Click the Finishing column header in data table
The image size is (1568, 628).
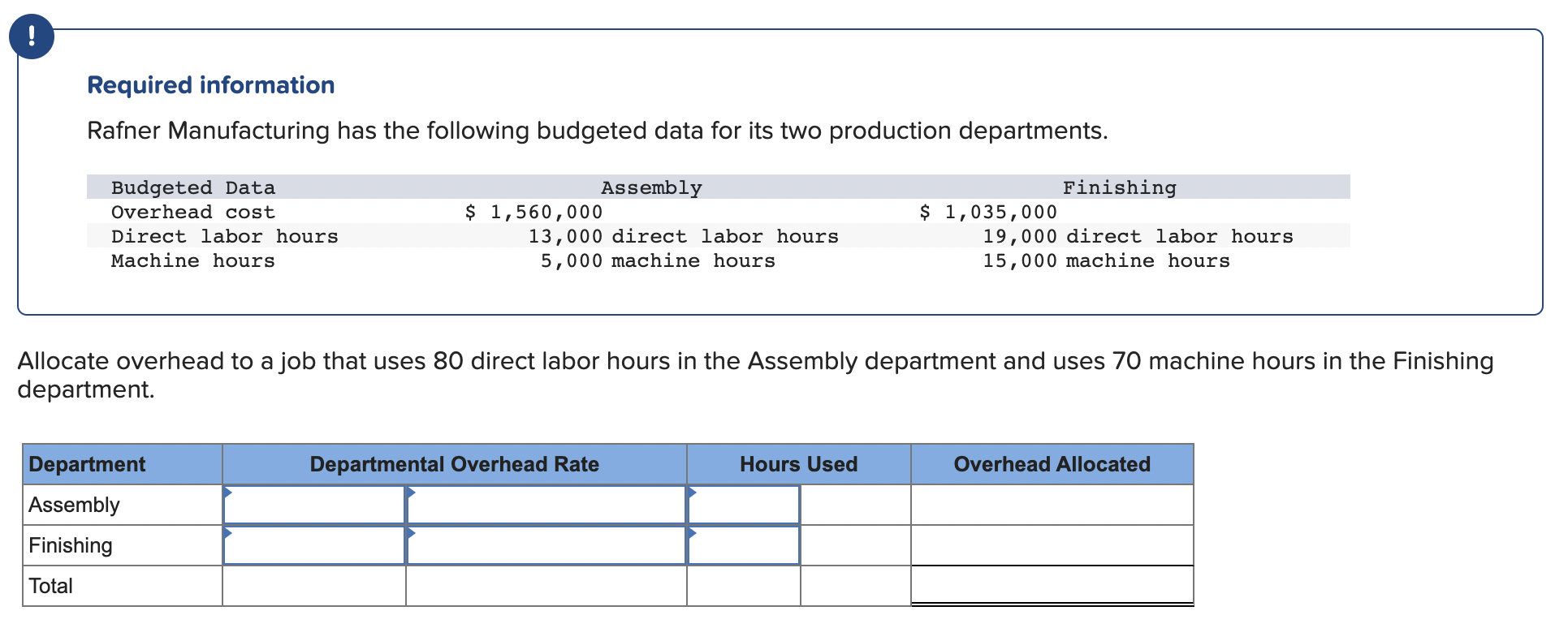(1120, 187)
